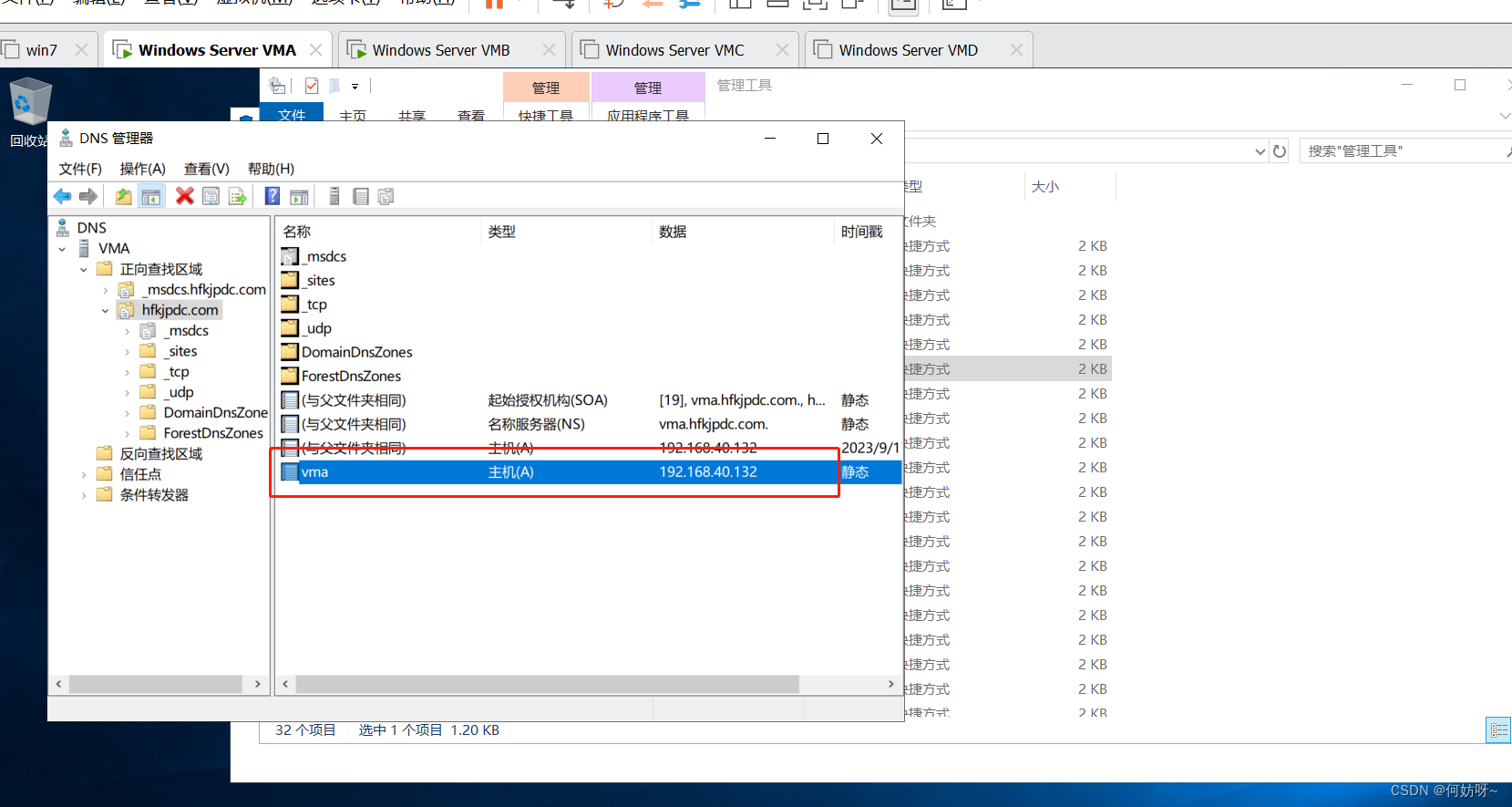Select 反向查找区域 in the tree
Image resolution: width=1512 pixels, height=807 pixels.
point(161,454)
